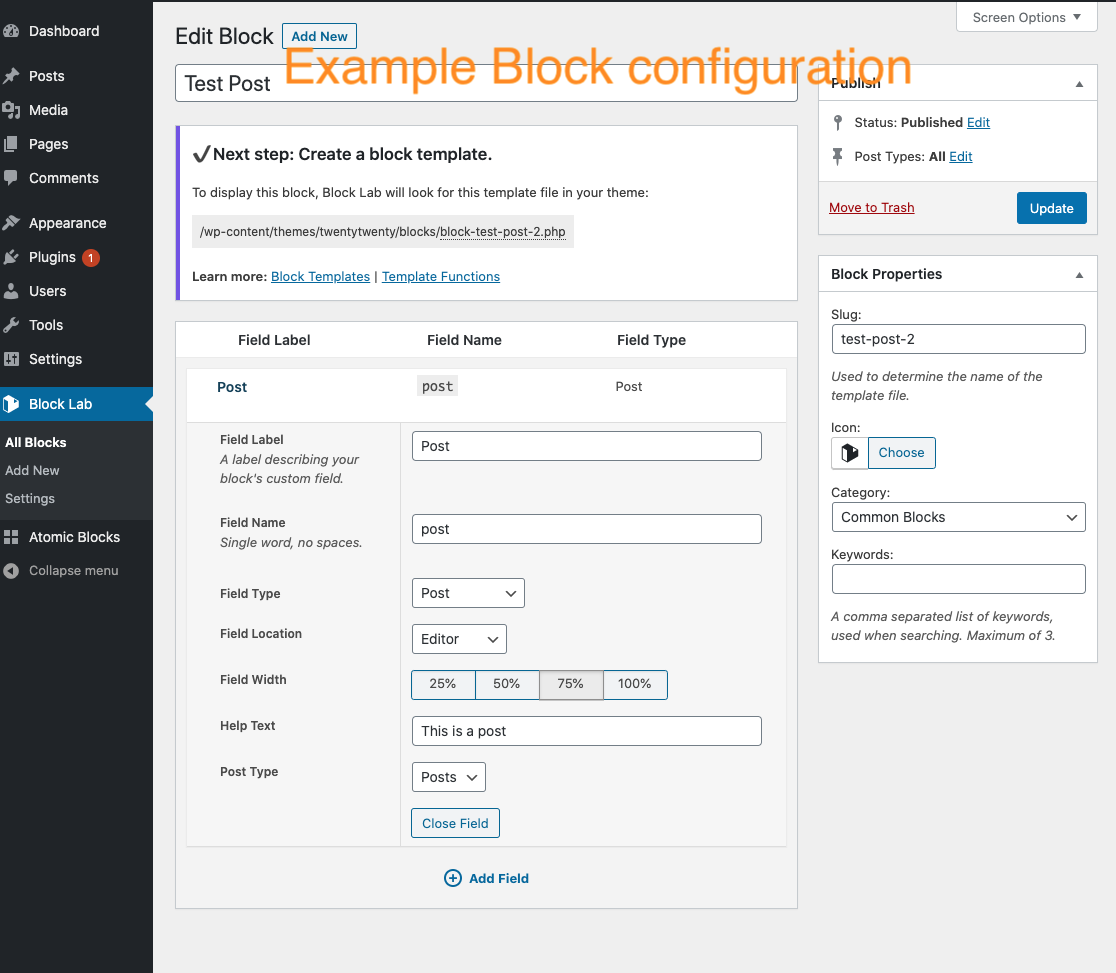Open the Block Templates link
1116x973 pixels.
pyautogui.click(x=320, y=276)
